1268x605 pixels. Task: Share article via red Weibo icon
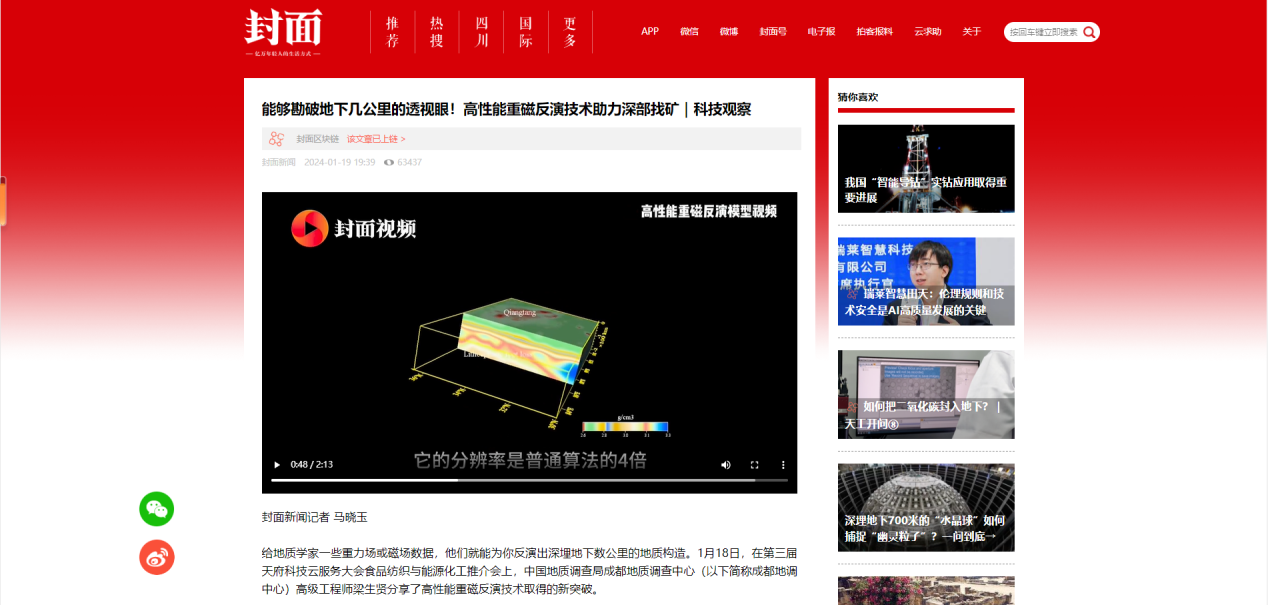[156, 558]
